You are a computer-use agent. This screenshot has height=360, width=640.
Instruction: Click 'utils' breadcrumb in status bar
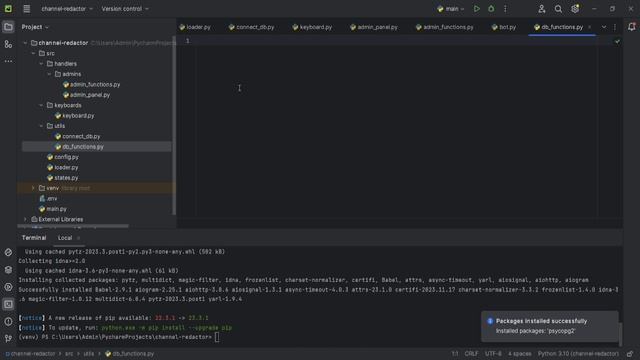[x=89, y=354]
